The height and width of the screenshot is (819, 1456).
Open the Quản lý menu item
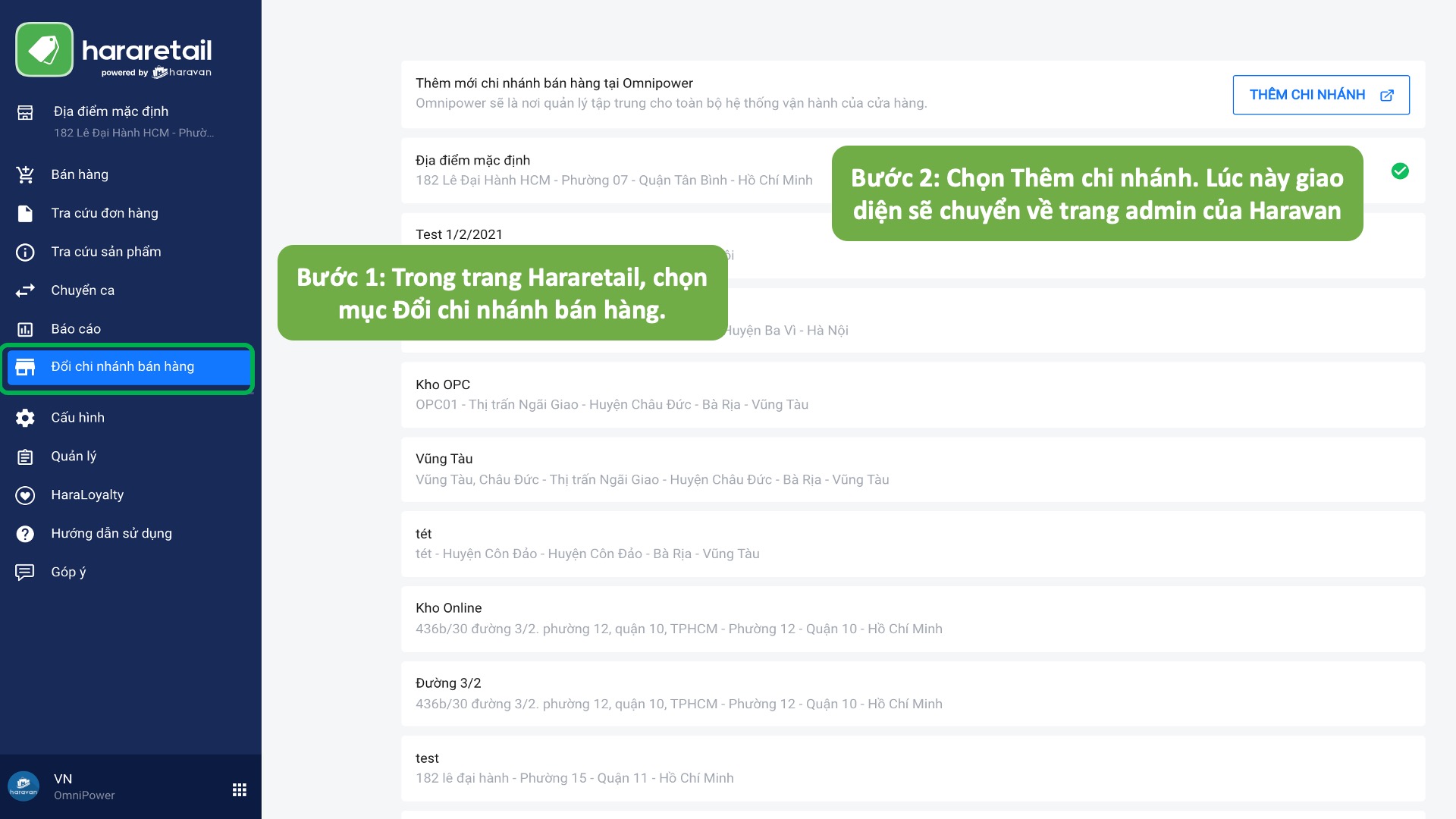point(74,457)
